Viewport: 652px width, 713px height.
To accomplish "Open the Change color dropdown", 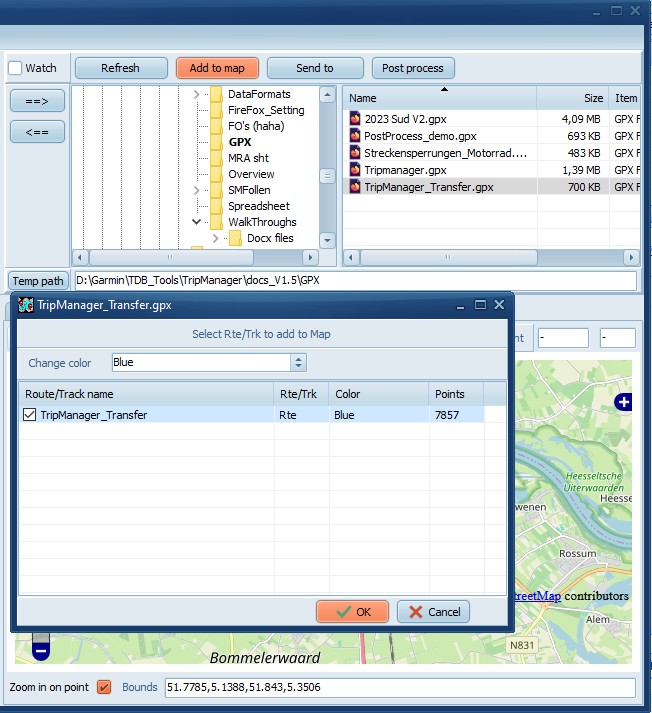I will click(298, 362).
